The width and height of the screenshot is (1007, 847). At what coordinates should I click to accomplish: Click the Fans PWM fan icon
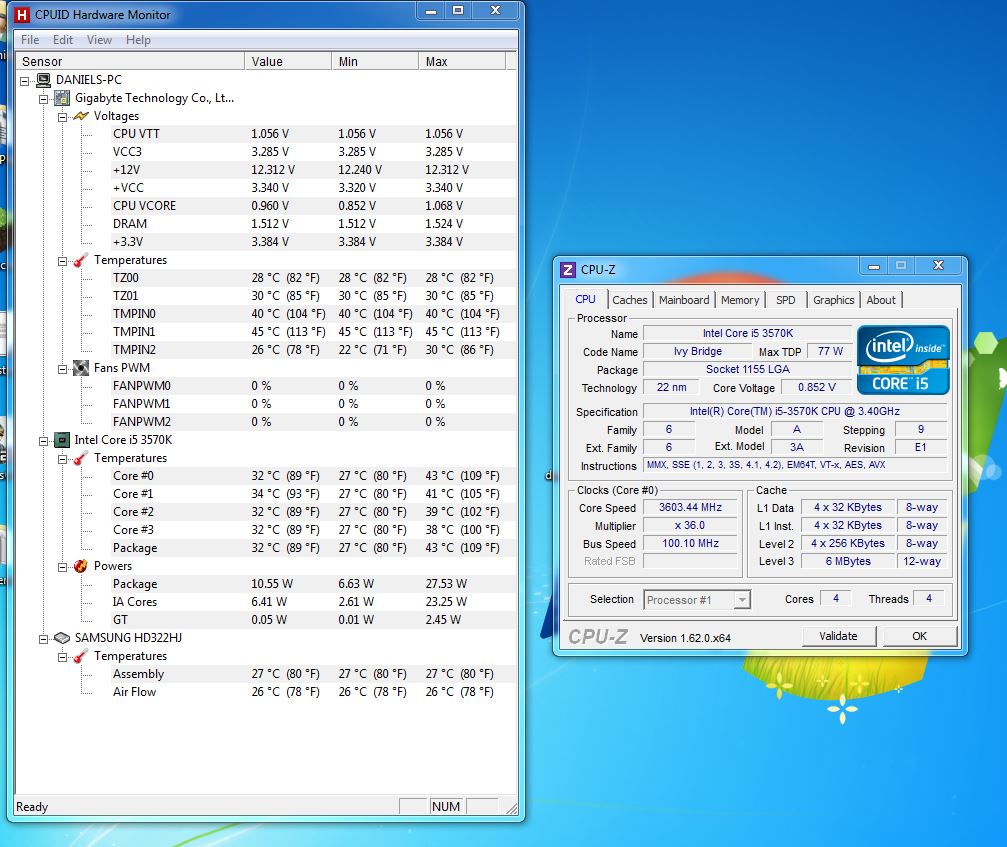[80, 368]
